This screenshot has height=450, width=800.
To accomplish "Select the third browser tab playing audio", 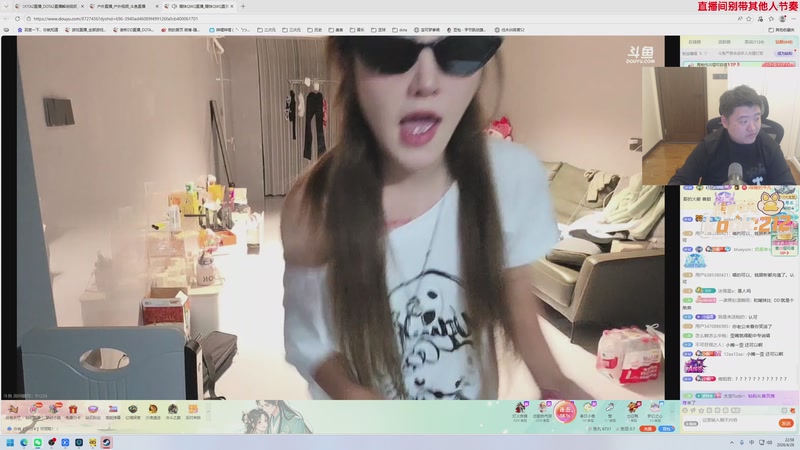I will click(x=199, y=6).
